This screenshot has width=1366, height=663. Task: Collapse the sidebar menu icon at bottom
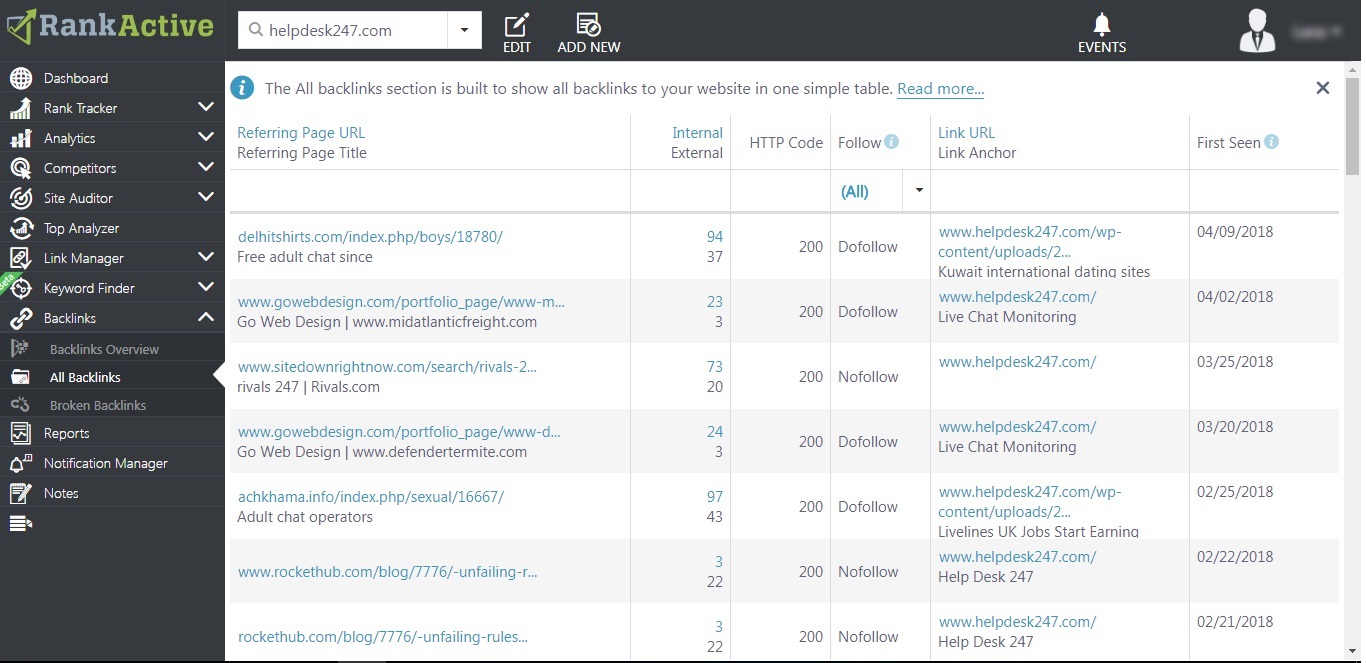tap(20, 523)
